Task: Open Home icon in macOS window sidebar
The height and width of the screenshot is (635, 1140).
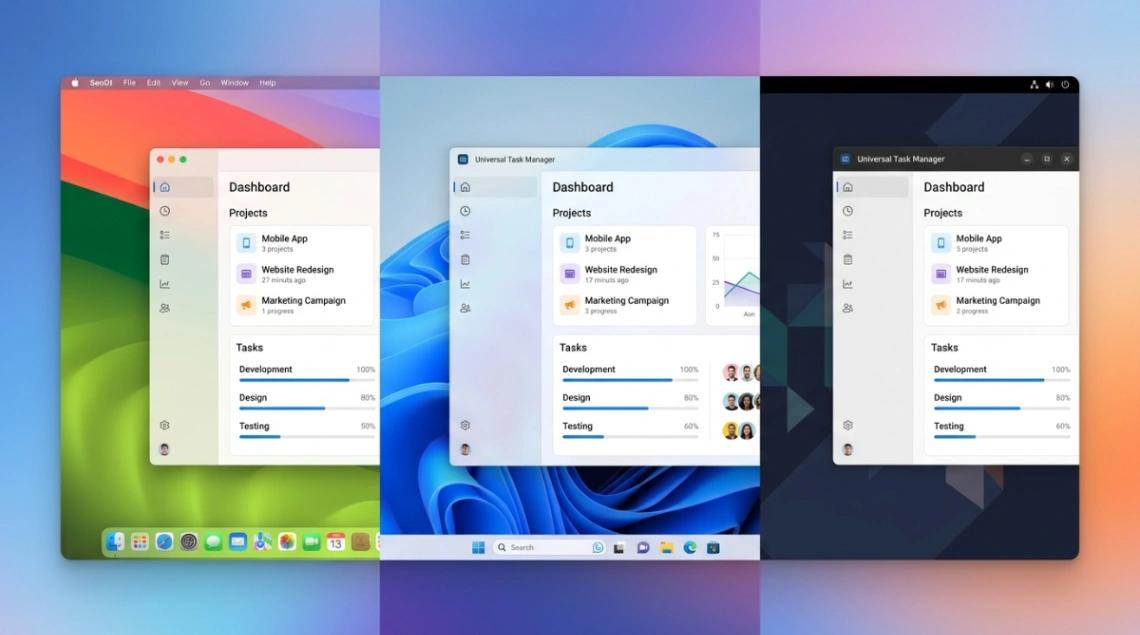Action: coord(165,187)
